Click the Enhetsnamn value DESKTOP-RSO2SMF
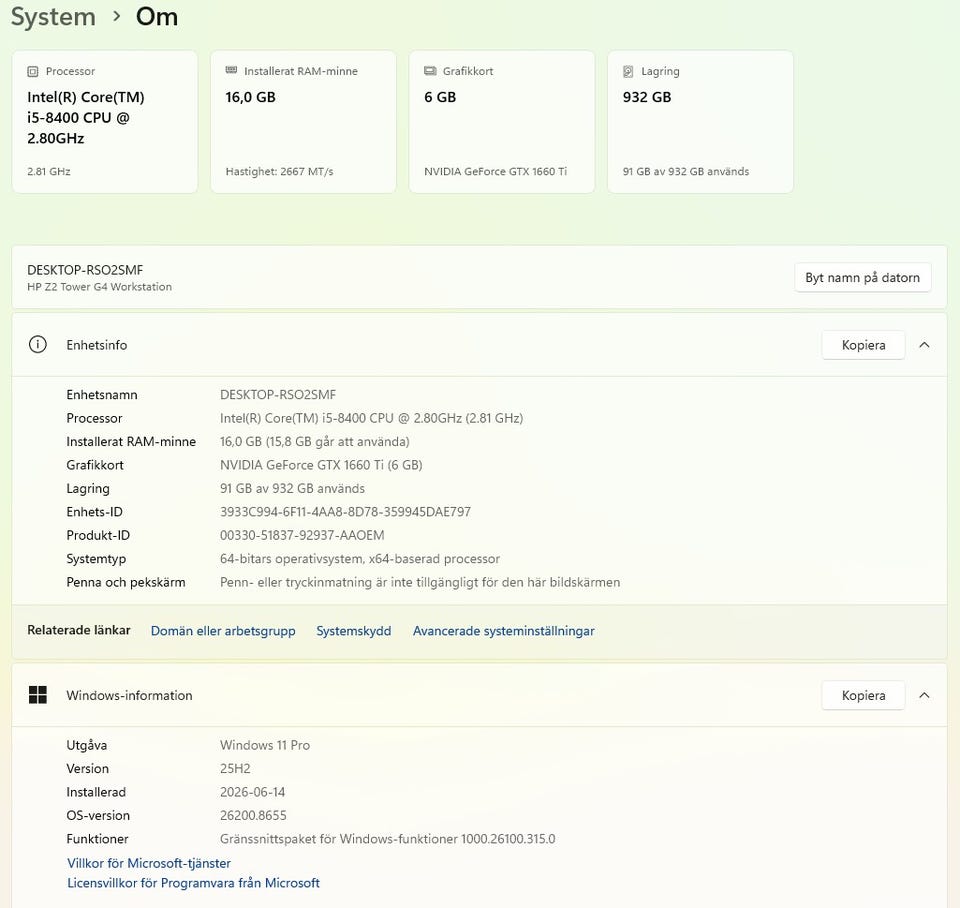The height and width of the screenshot is (908, 960). (x=278, y=395)
